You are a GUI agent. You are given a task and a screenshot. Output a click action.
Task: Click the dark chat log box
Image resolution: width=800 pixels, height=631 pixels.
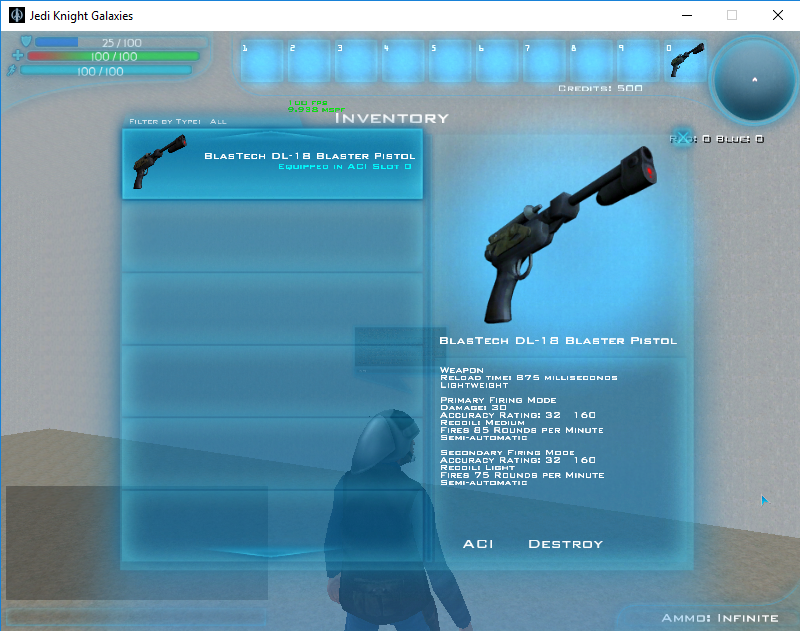coord(137,543)
